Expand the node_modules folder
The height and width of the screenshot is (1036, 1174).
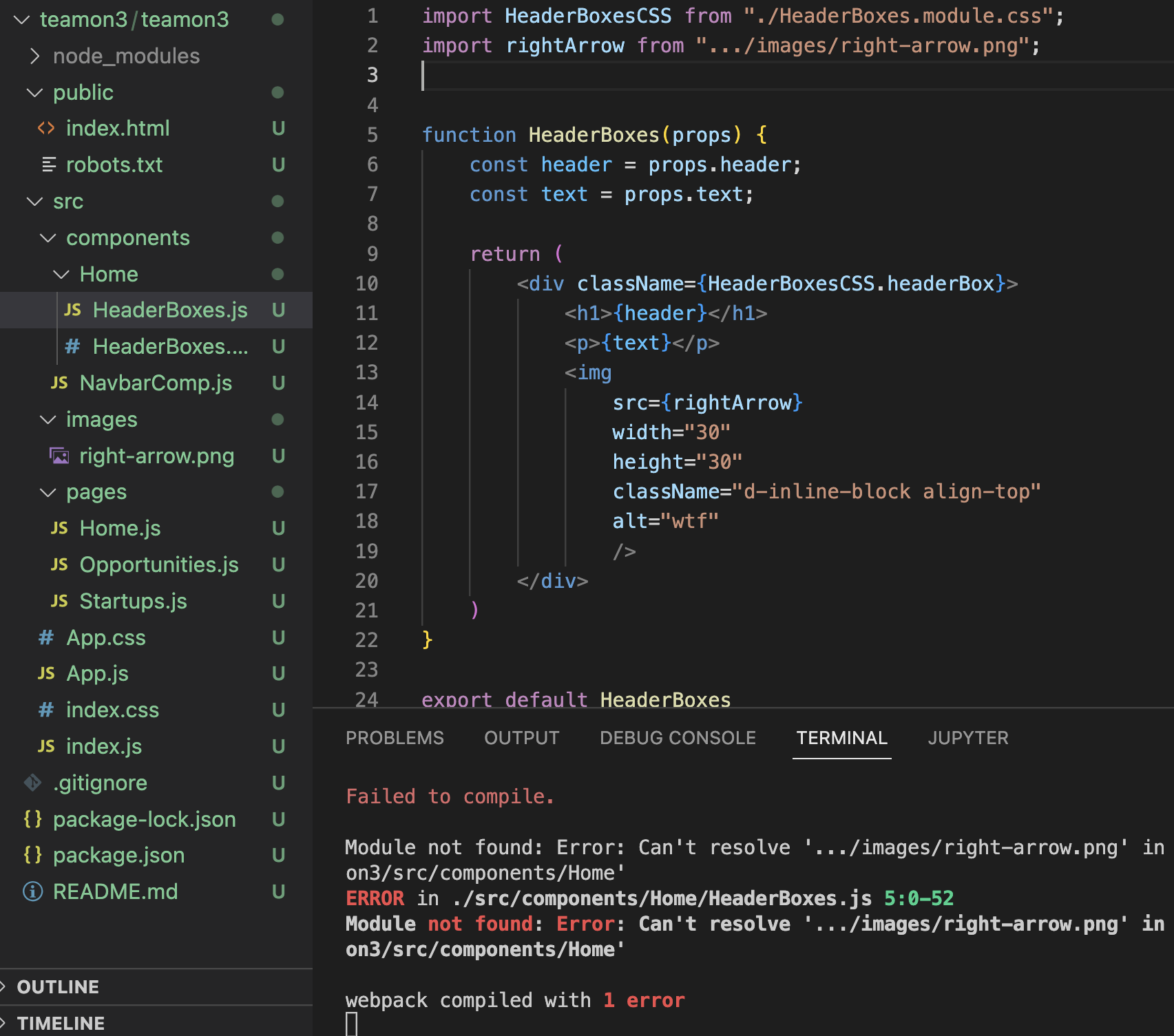tap(35, 56)
